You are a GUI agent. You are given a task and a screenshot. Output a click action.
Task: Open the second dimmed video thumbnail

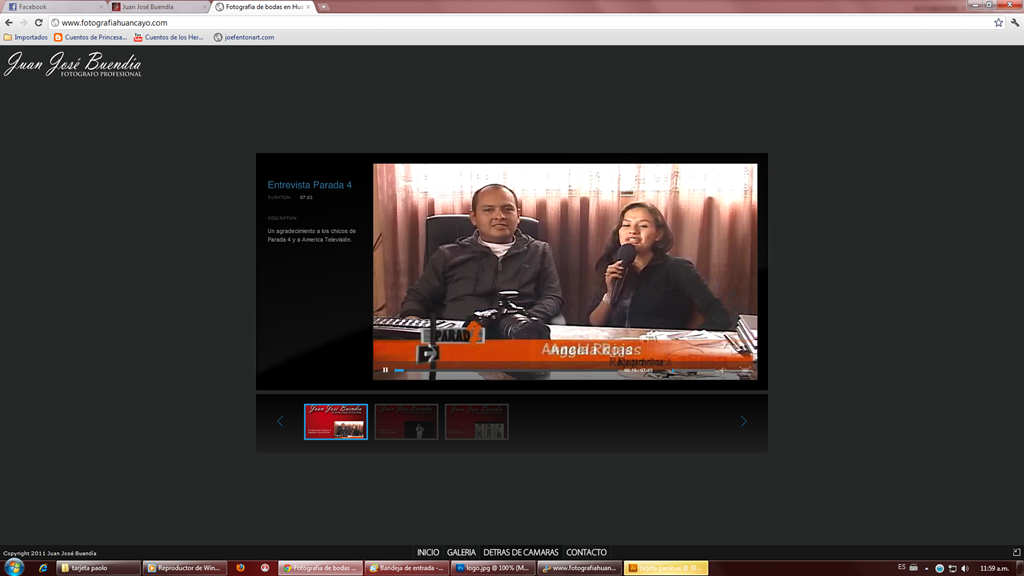click(406, 421)
